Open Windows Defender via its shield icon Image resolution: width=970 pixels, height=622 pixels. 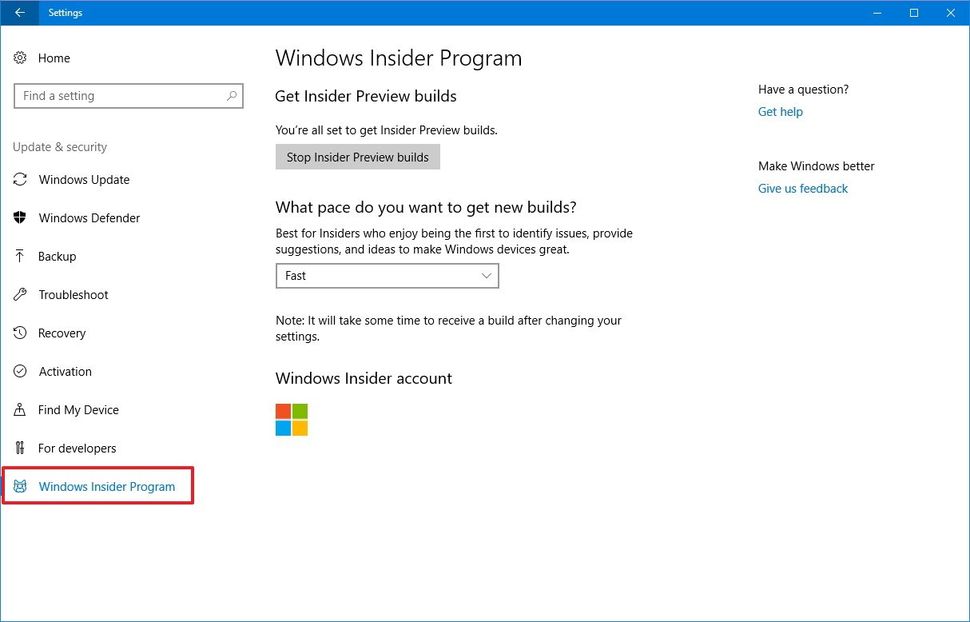[x=21, y=218]
